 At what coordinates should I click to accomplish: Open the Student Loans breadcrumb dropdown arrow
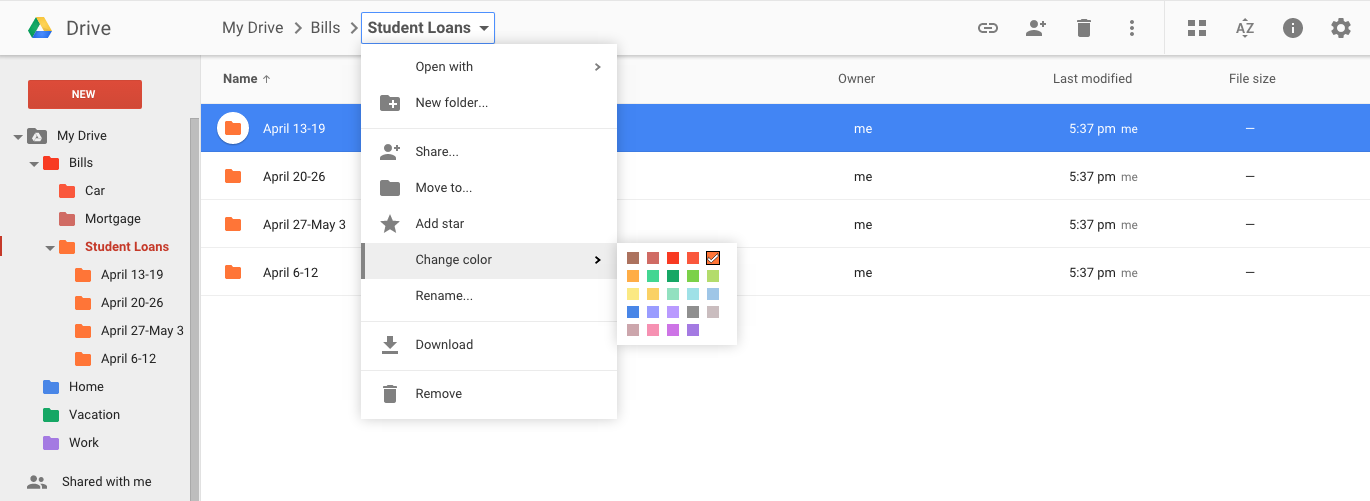click(484, 28)
